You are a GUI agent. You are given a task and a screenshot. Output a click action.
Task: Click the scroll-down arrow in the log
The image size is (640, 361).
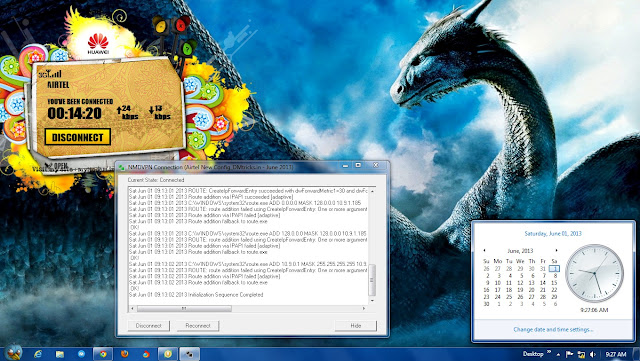[372, 301]
